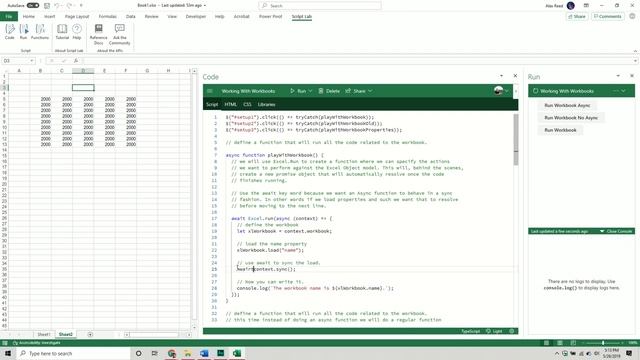This screenshot has width=640, height=360.
Task: Click the Cortana circle on taskbar
Action: point(138,353)
